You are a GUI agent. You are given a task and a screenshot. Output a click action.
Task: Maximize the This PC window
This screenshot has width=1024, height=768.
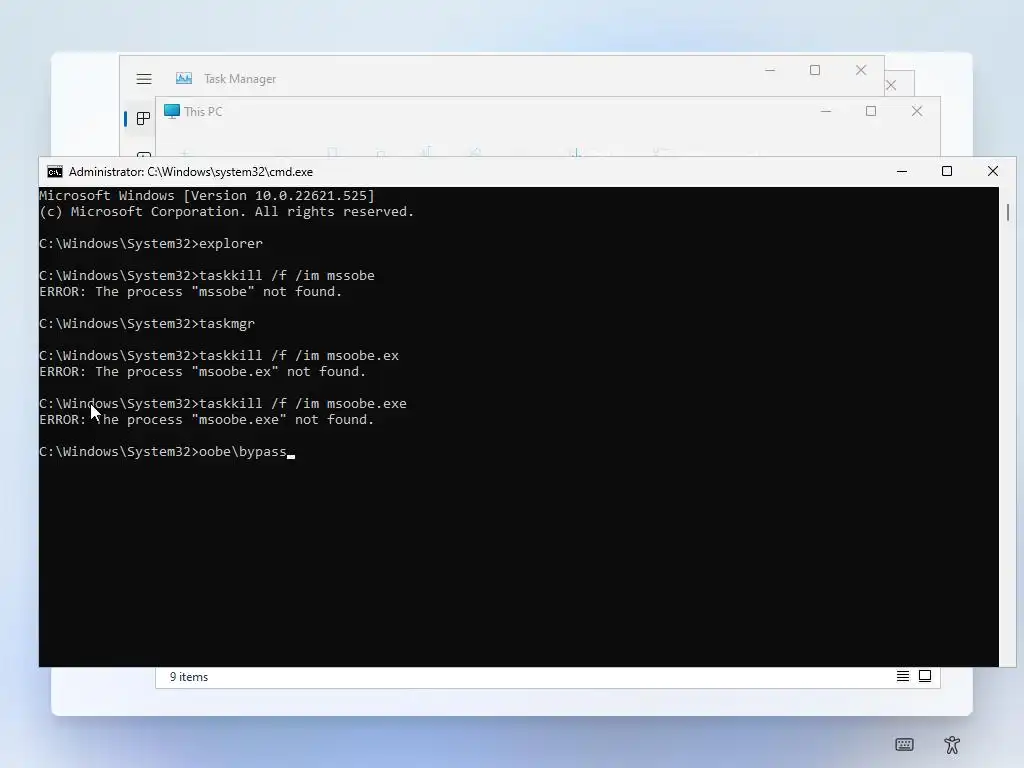click(871, 112)
